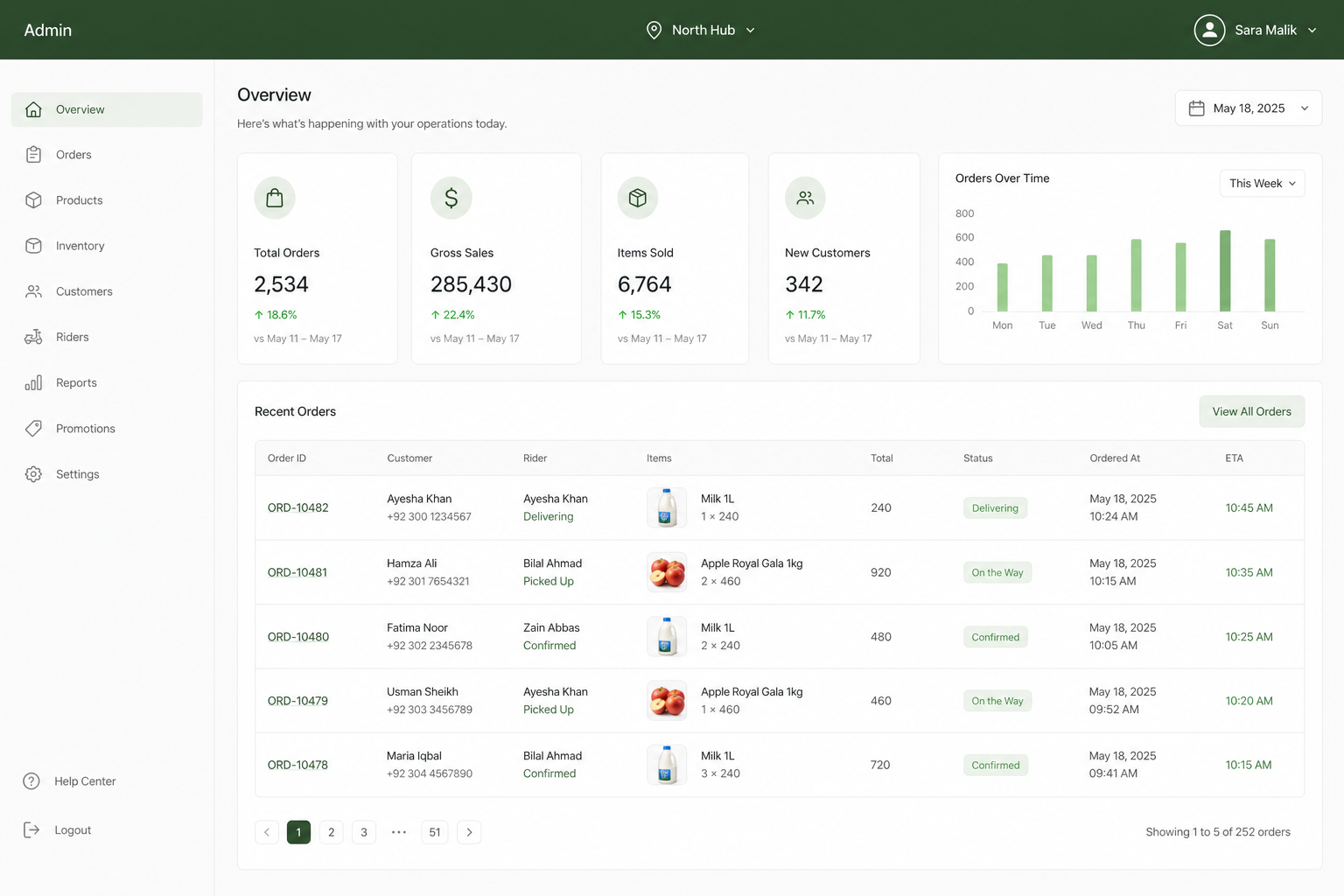Viewport: 1344px width, 896px height.
Task: Click the Saturday bar in orders chart
Action: (1225, 271)
